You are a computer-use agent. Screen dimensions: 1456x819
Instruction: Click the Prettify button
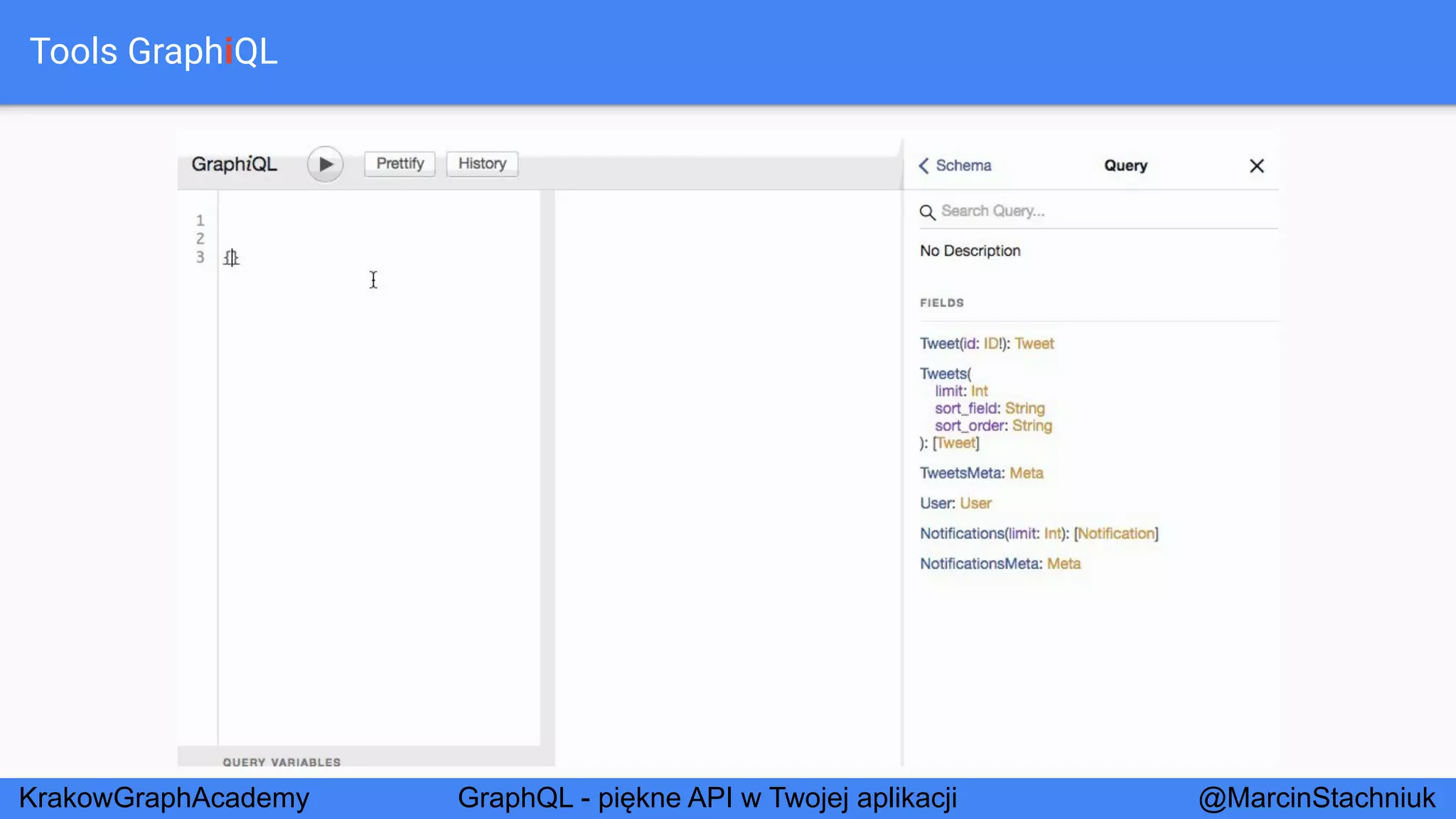[400, 164]
